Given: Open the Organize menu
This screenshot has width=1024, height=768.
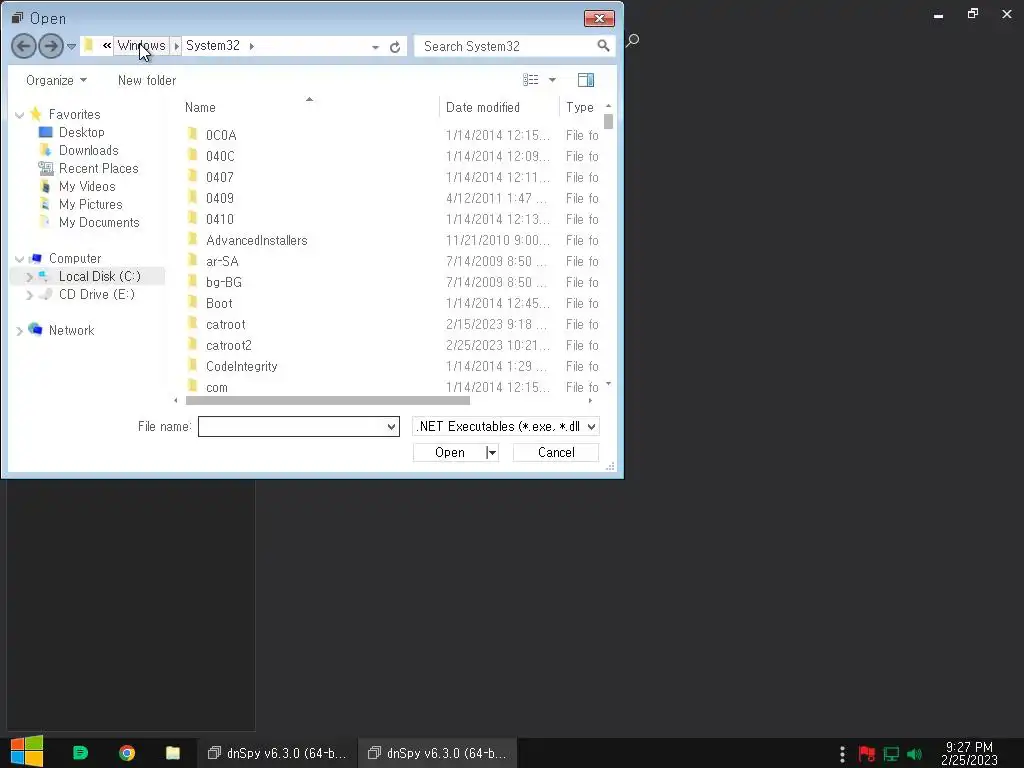Looking at the screenshot, I should [56, 80].
